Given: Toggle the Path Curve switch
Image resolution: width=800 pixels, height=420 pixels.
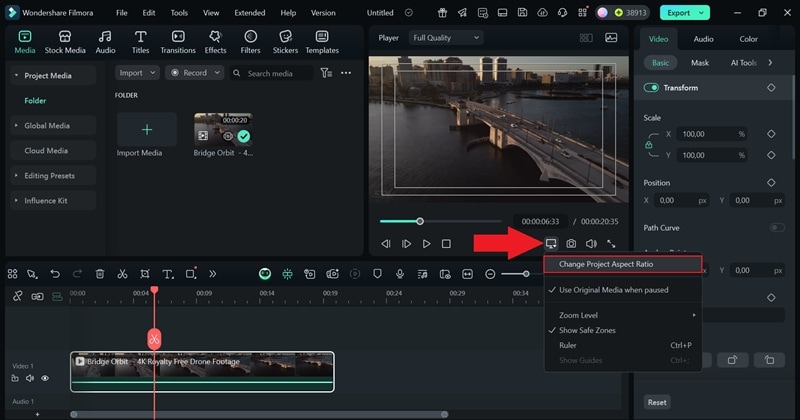Looking at the screenshot, I should click(777, 228).
